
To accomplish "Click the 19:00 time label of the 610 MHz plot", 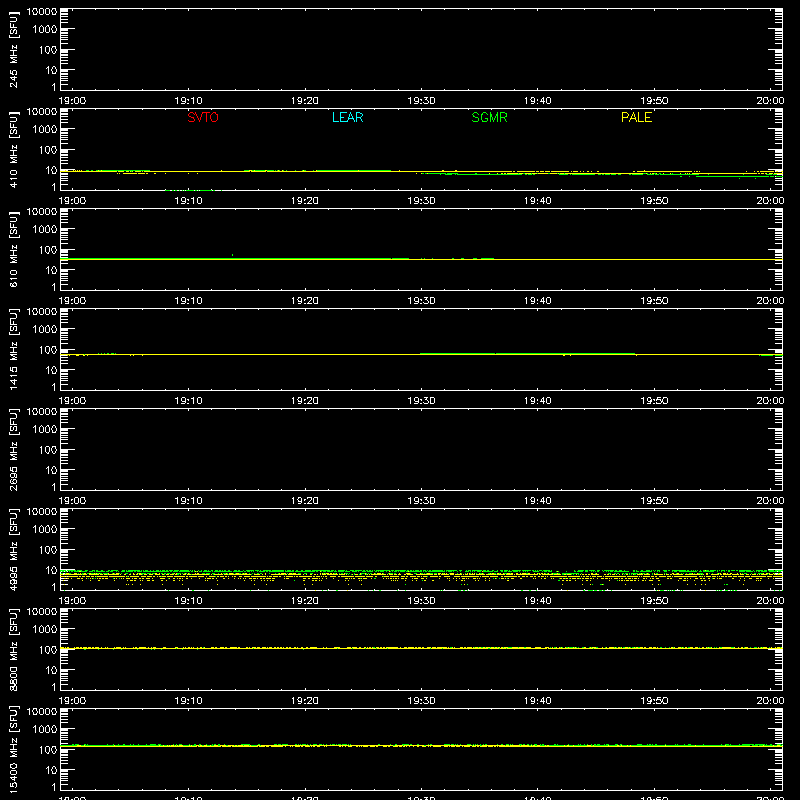I will coord(72,301).
